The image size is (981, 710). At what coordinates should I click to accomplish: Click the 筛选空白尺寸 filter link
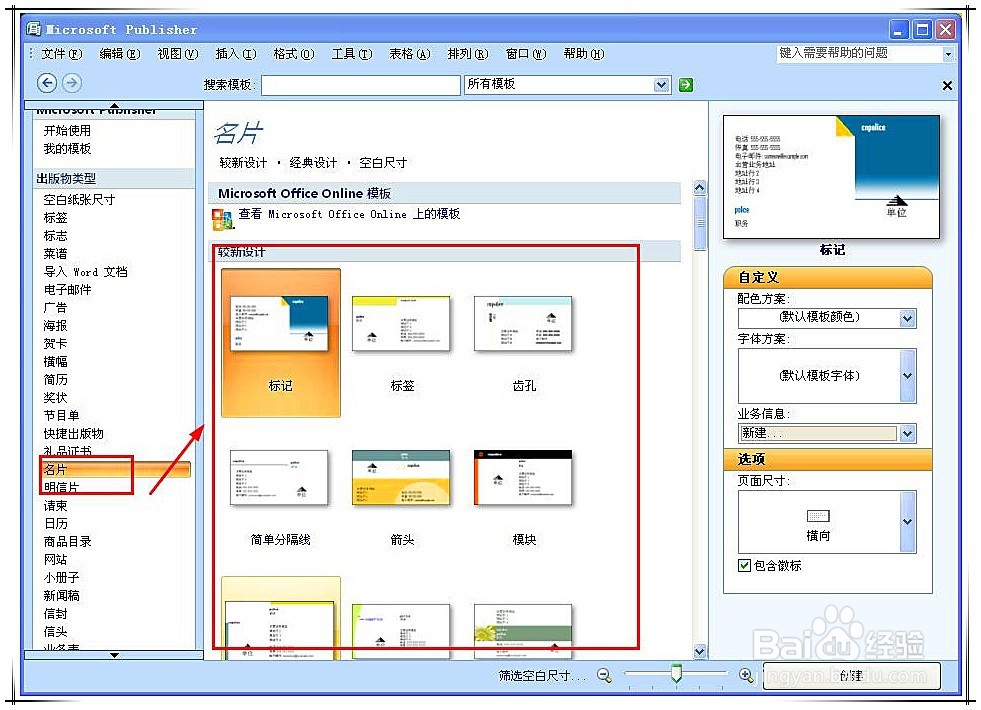click(542, 676)
